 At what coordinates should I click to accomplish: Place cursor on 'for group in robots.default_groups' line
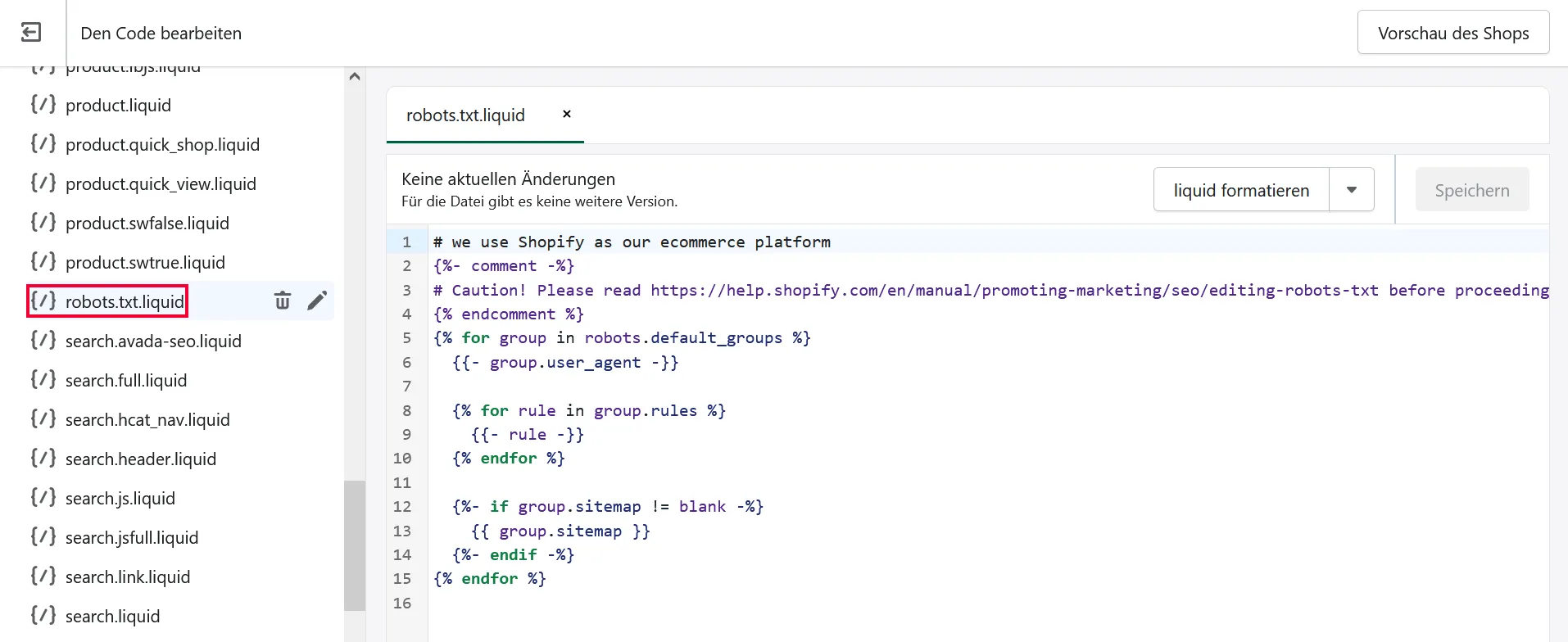[x=622, y=338]
